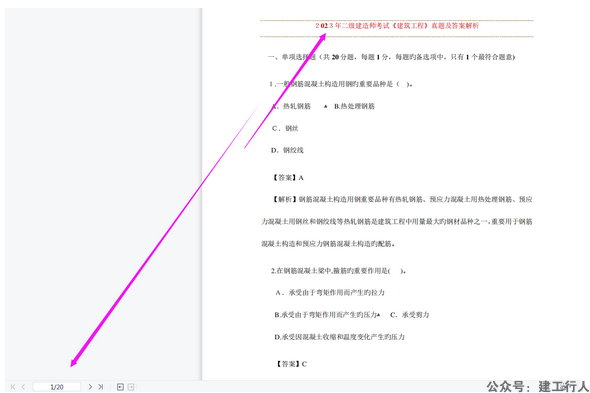The width and height of the screenshot is (590, 393).
Task: Select option 'C. 承受剪力'
Action: point(409,315)
